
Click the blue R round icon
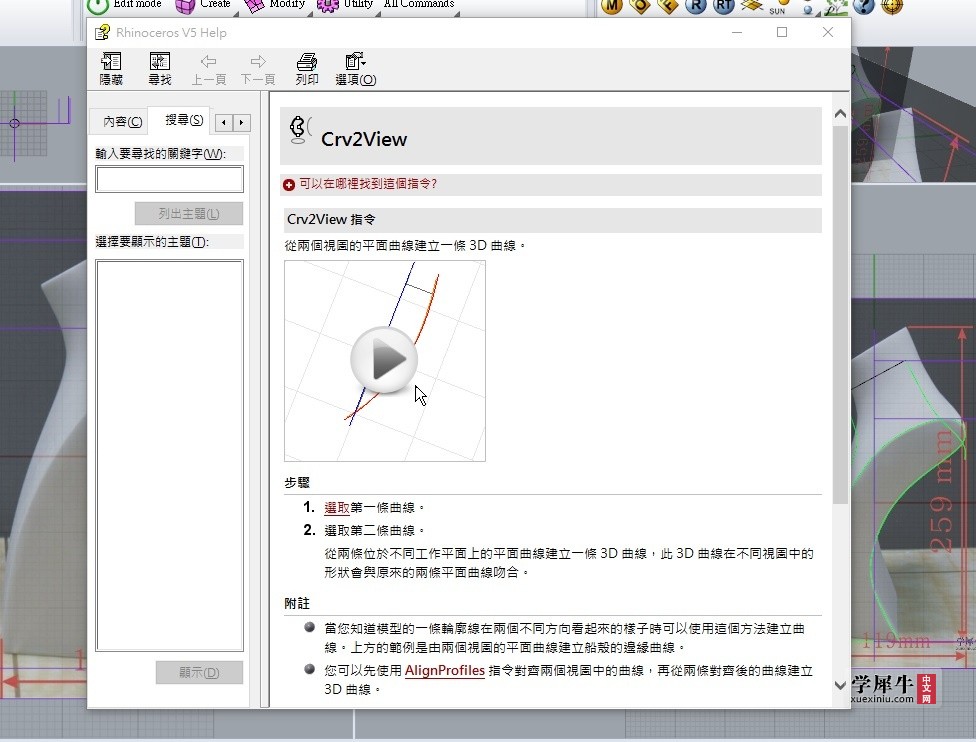coord(695,6)
